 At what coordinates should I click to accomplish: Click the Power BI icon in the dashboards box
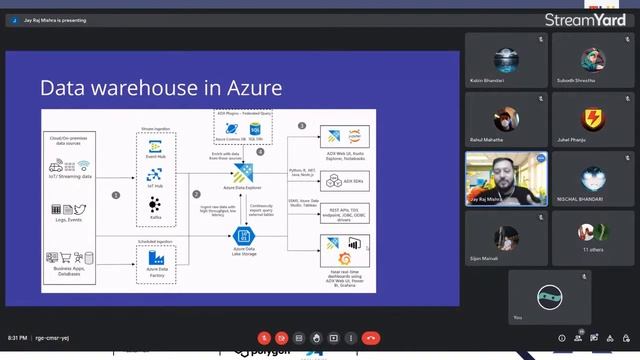tap(355, 244)
